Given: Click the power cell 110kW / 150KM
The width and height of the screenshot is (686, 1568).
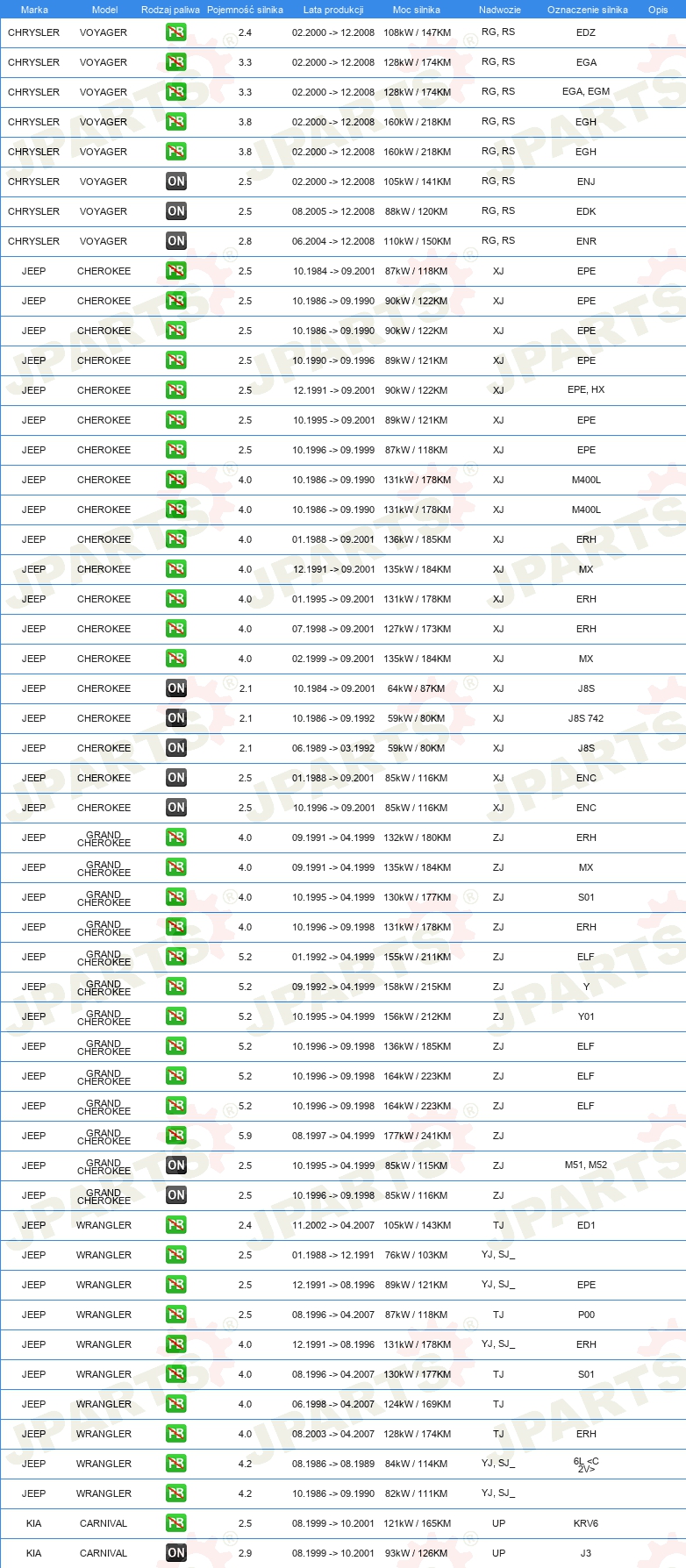Looking at the screenshot, I should click(x=417, y=241).
